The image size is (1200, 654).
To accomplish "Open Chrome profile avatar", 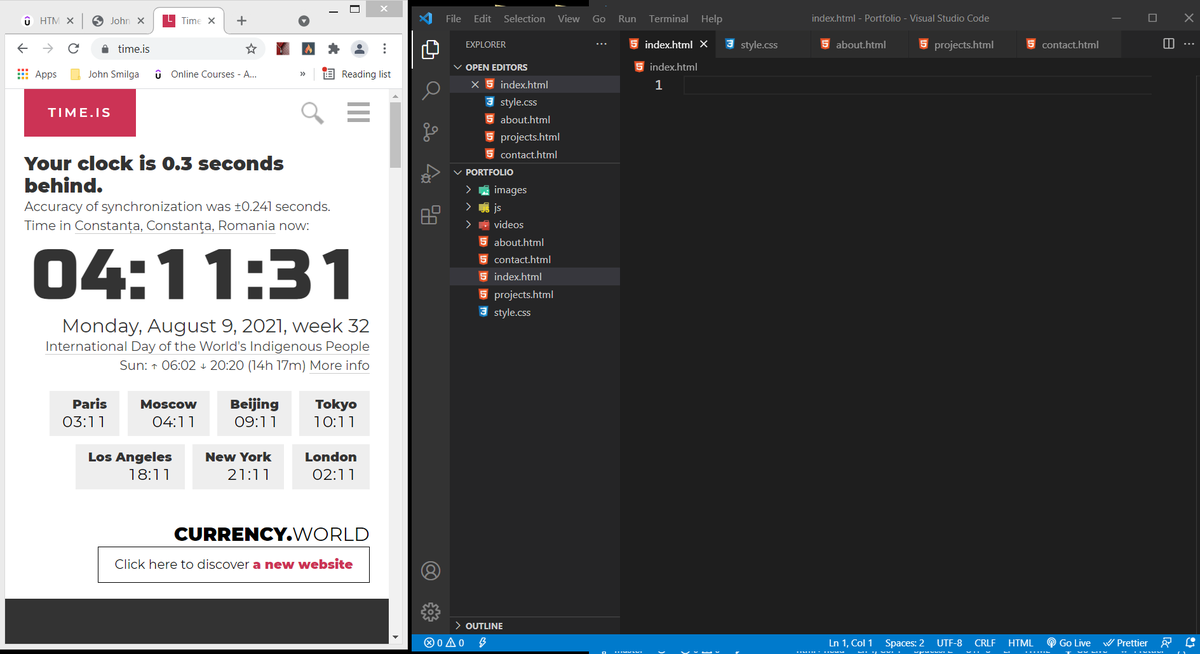I will coord(359,48).
